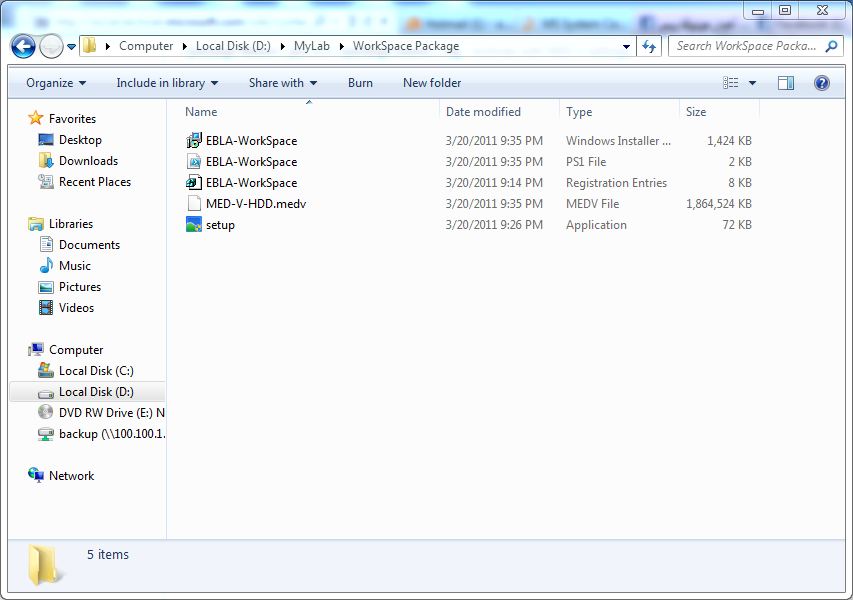Select the MED-V-HDD.medv file
This screenshot has height=600, width=853.
(255, 204)
